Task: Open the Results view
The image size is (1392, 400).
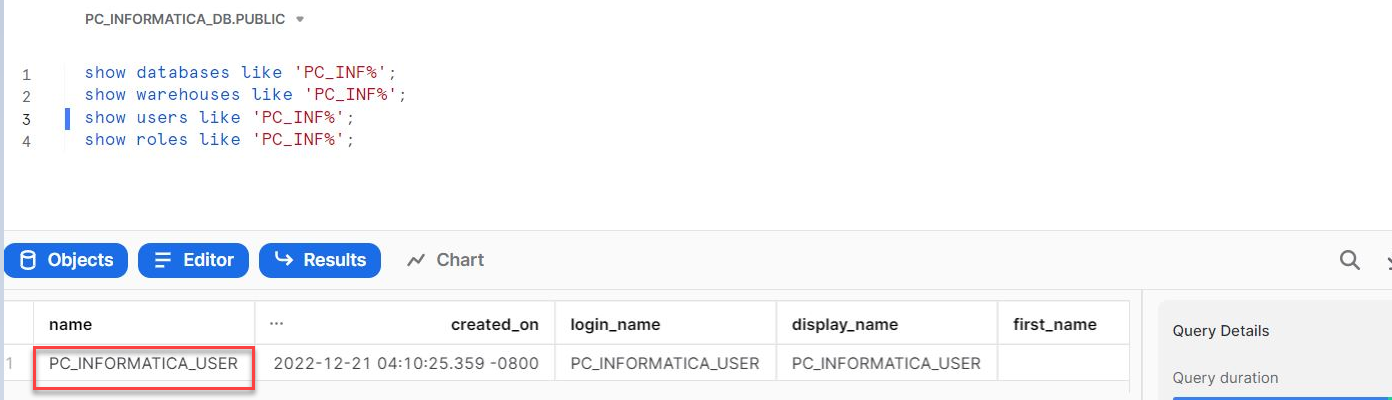Action: pos(320,261)
